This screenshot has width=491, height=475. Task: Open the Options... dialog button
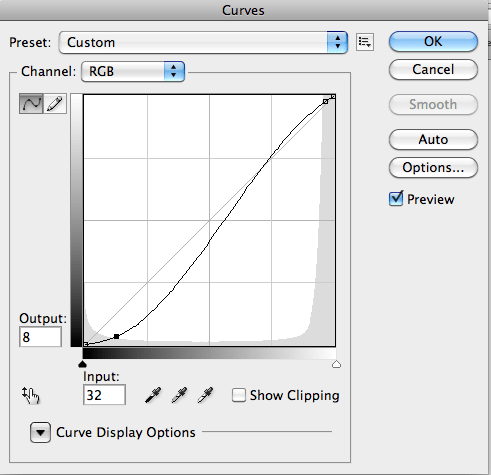click(x=433, y=167)
